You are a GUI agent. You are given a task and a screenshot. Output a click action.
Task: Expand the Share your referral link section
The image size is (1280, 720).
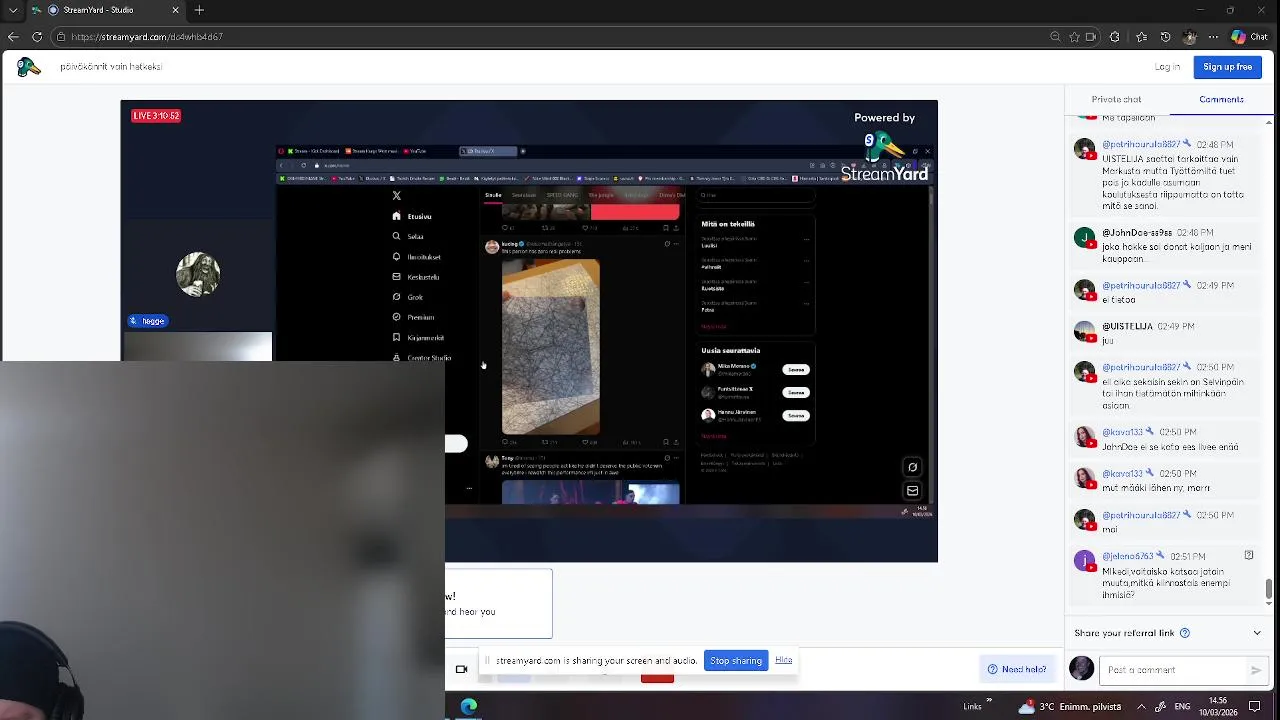click(x=1257, y=633)
